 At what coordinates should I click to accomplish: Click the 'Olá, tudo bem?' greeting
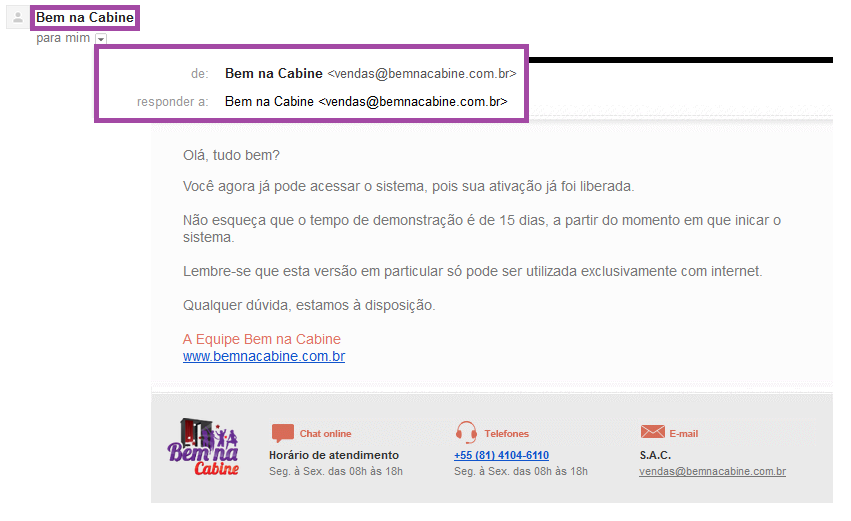pos(231,155)
